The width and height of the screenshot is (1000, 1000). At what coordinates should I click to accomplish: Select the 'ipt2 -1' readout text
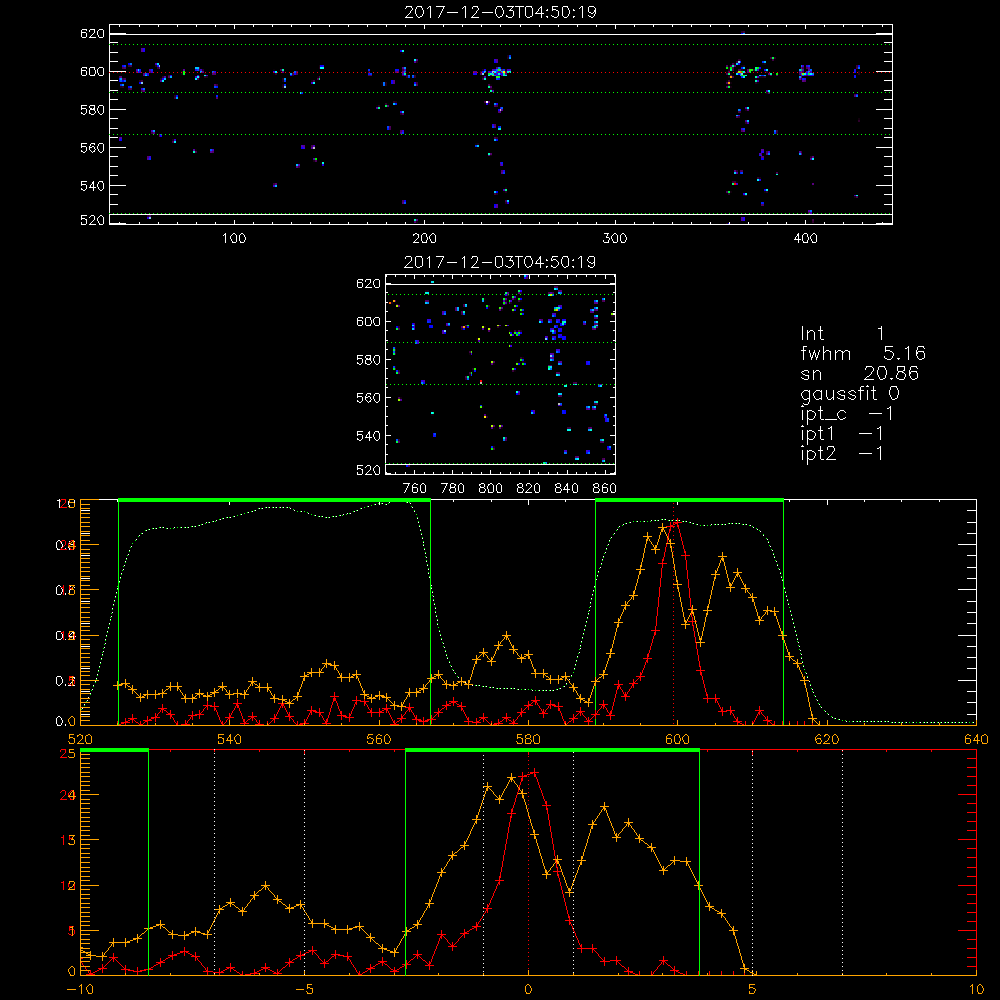[842, 453]
